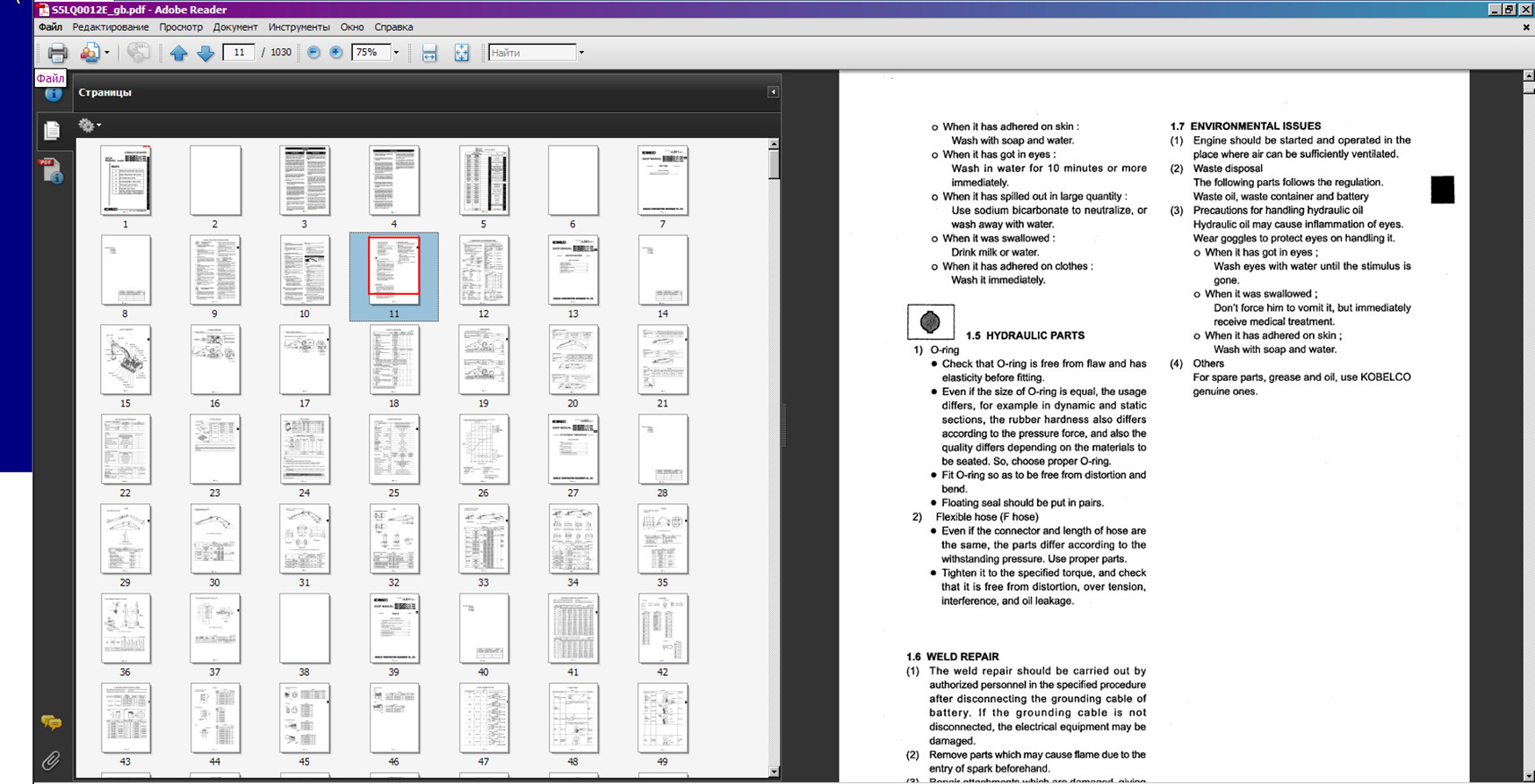
Task: Collapse the Pages navigation pane
Action: point(773,92)
